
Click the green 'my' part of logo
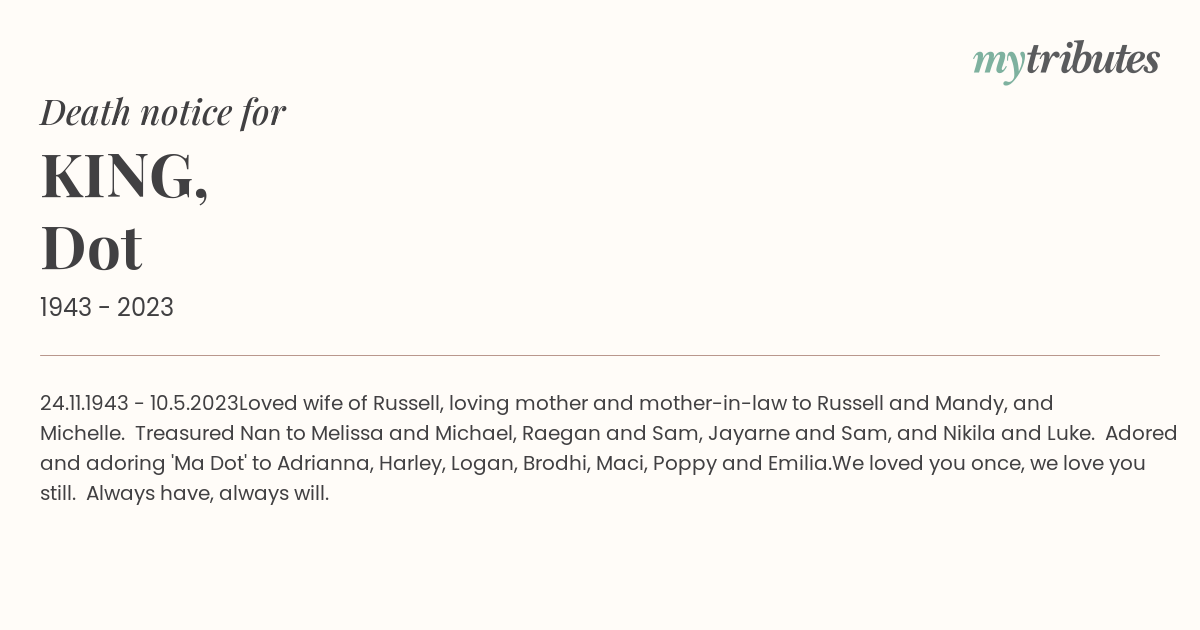(999, 63)
